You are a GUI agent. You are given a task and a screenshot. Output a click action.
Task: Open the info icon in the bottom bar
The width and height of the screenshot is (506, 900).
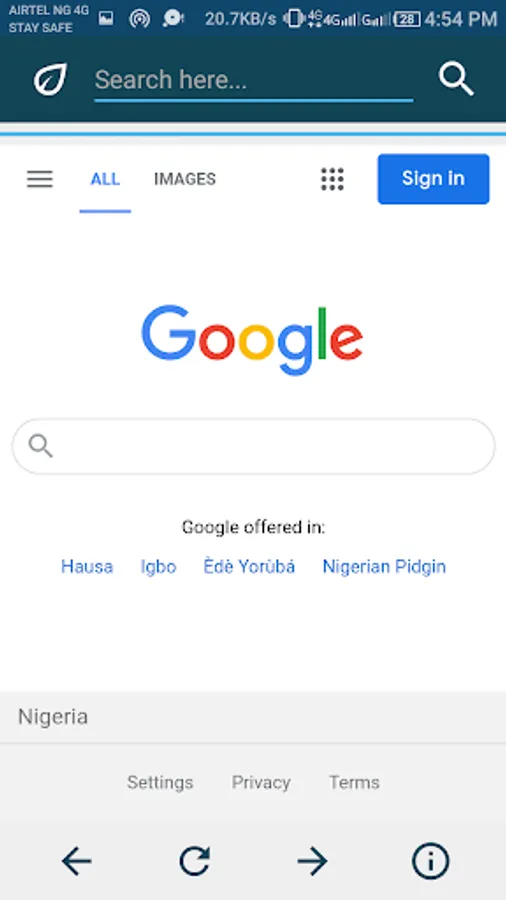click(430, 861)
